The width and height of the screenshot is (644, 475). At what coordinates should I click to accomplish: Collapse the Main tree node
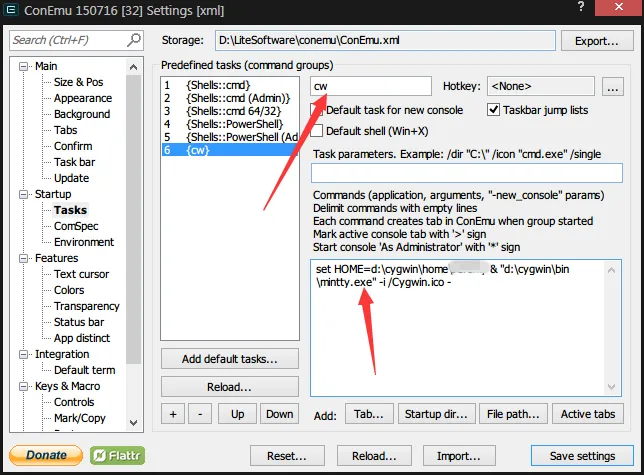coord(24,67)
